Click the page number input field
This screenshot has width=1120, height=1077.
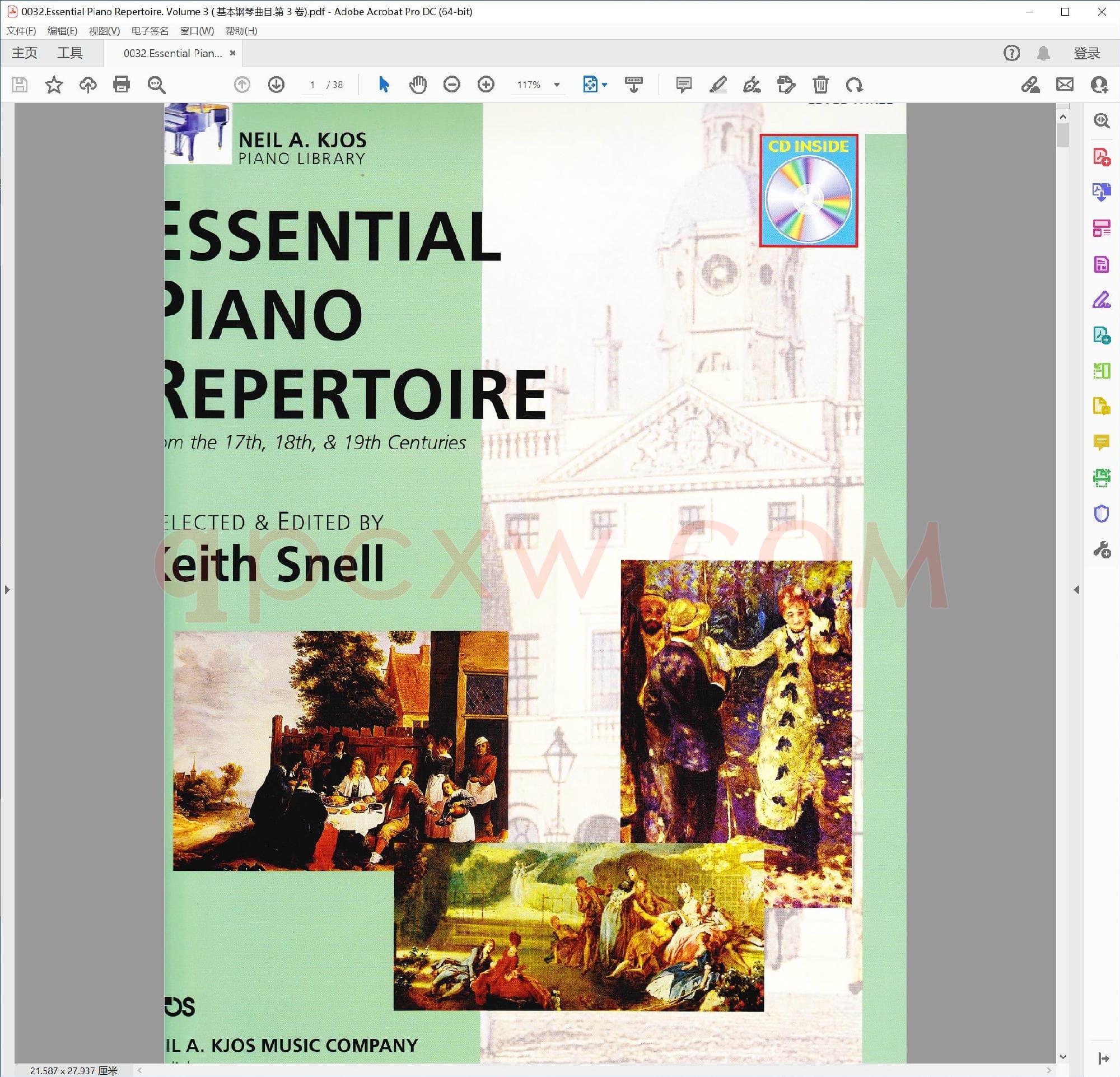312,85
